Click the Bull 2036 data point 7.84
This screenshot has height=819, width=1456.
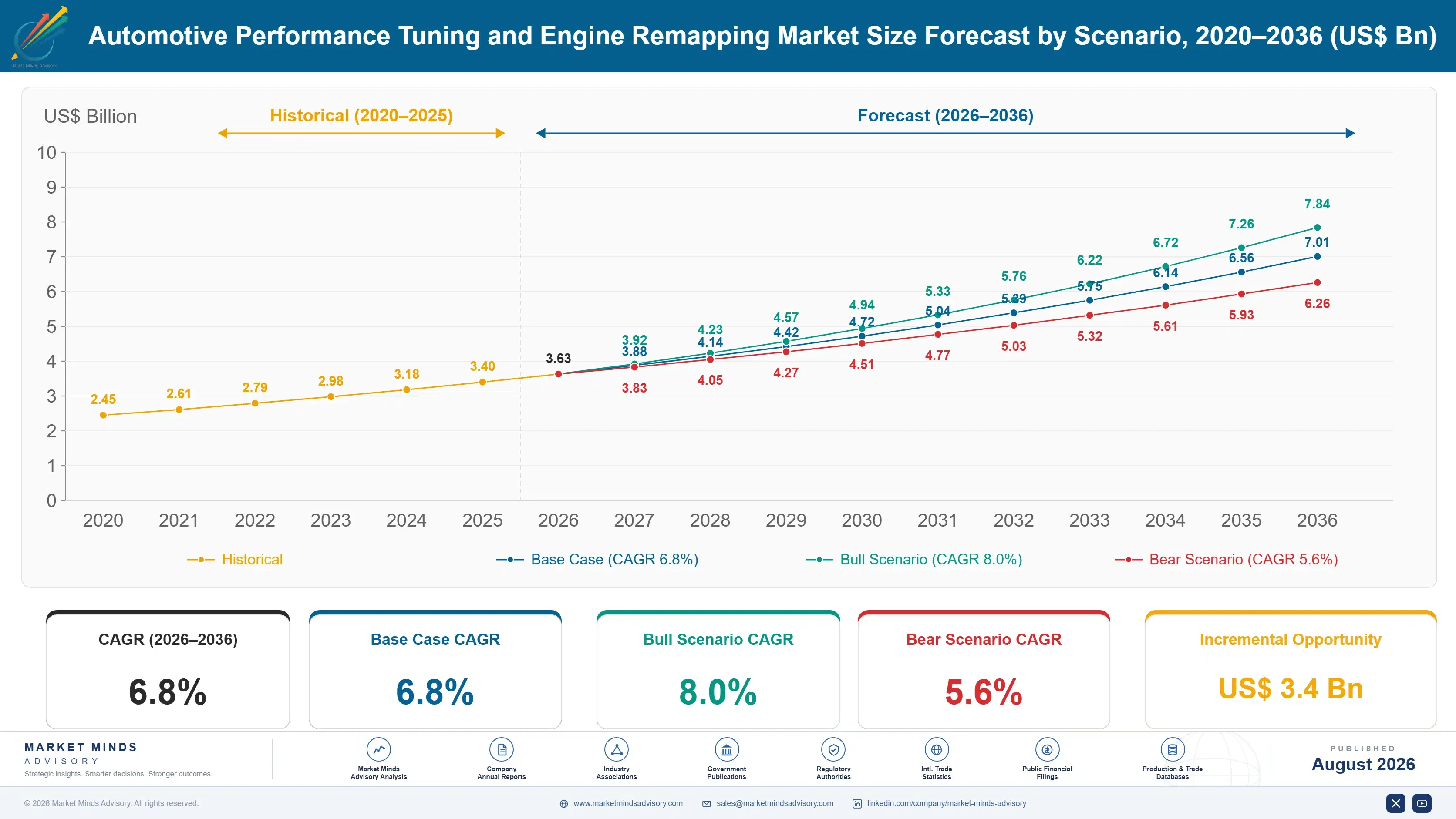coord(1317,228)
